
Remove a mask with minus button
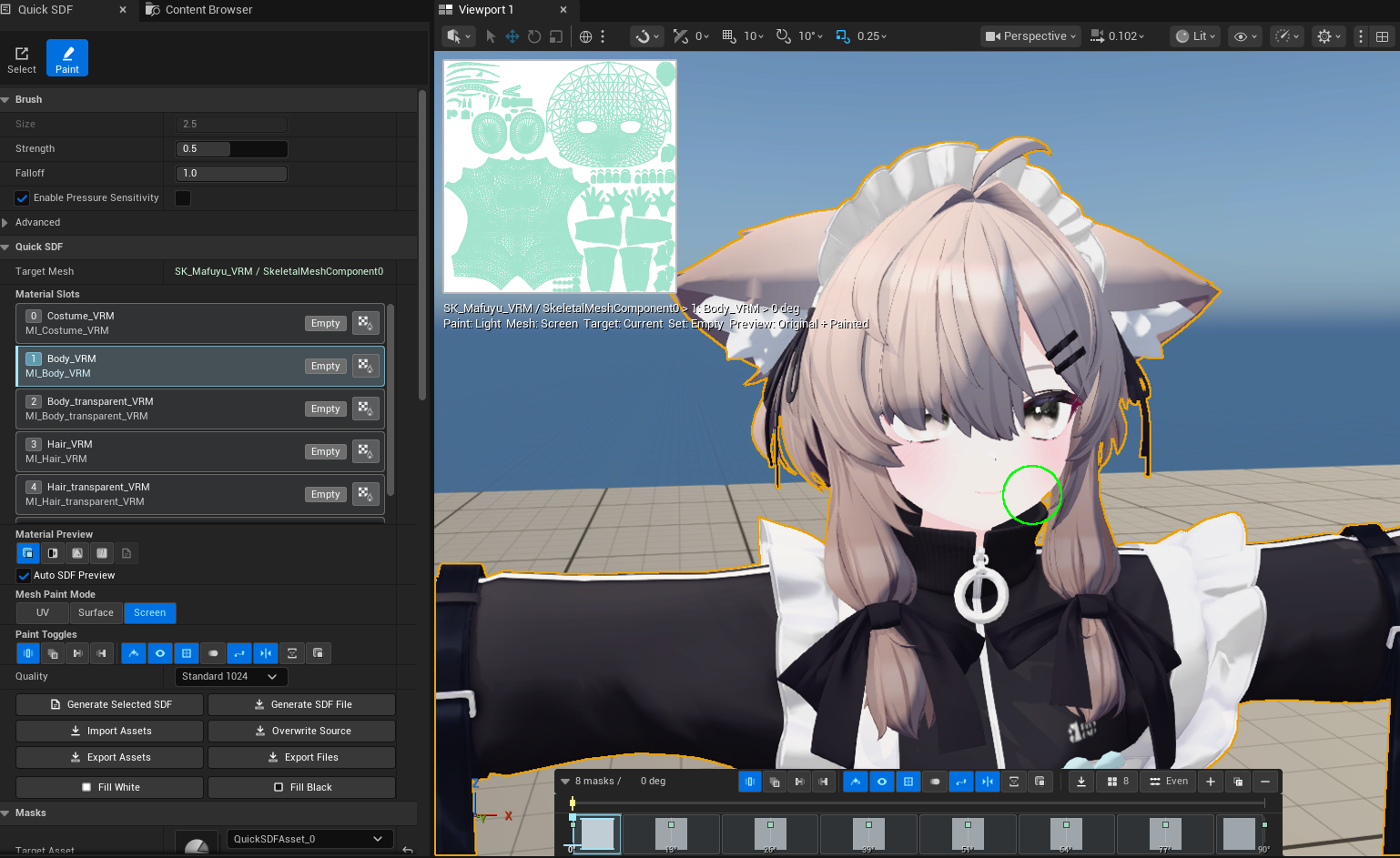pyautogui.click(x=1264, y=782)
